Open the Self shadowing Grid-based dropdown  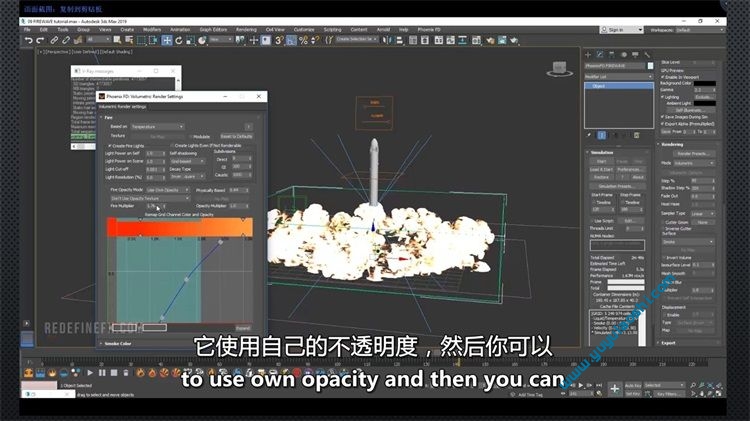coord(187,161)
